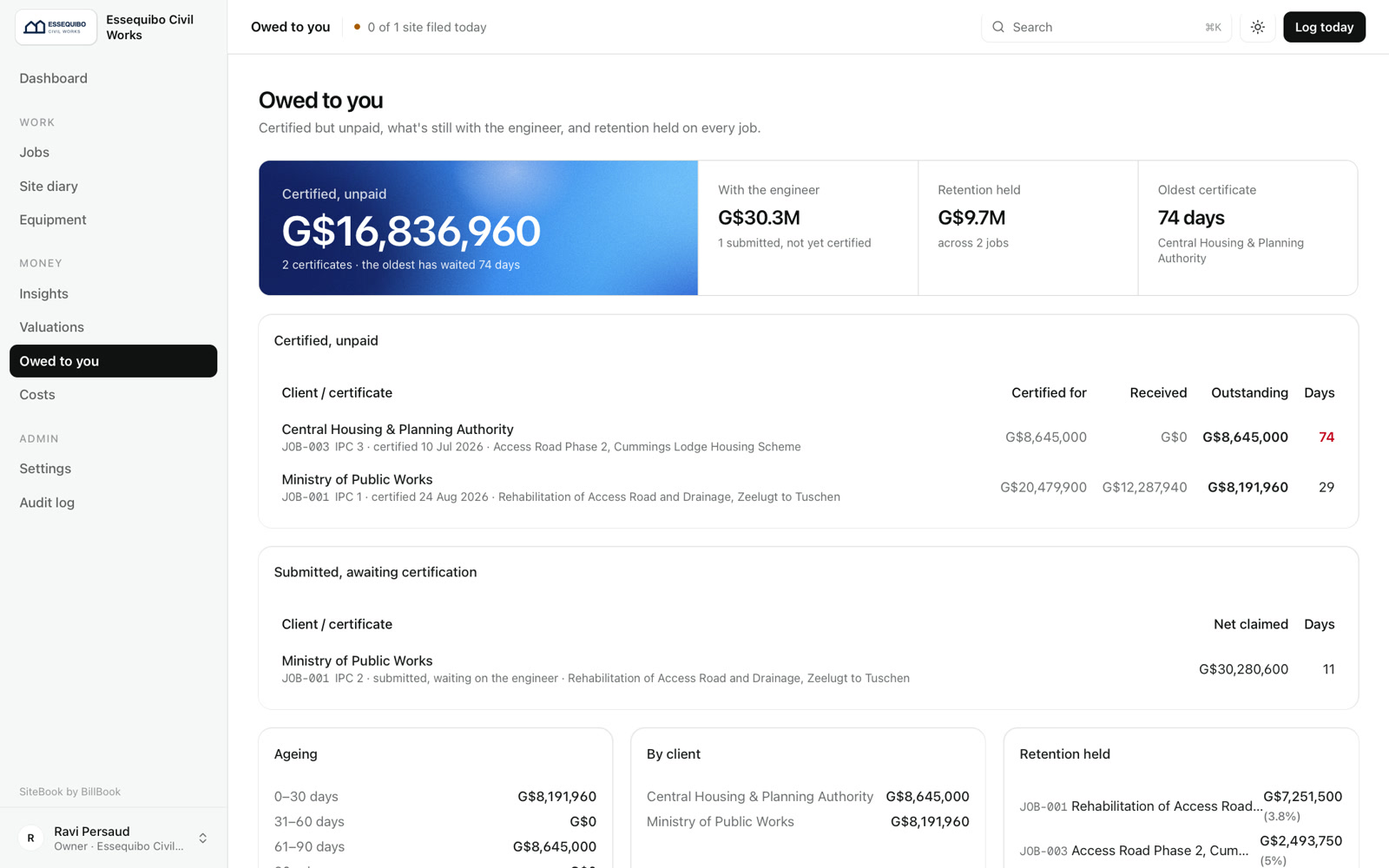Viewport: 1389px width, 868px height.
Task: Click the net claimed G$30,280,600 value
Action: [x=1243, y=669]
